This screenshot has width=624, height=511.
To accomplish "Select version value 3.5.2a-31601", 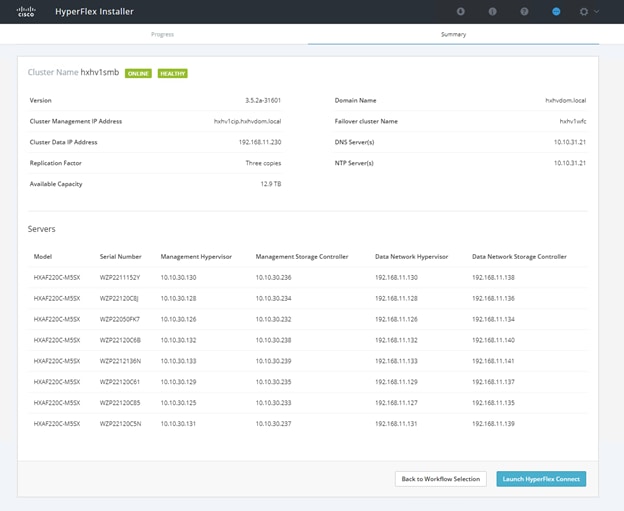I will click(263, 100).
